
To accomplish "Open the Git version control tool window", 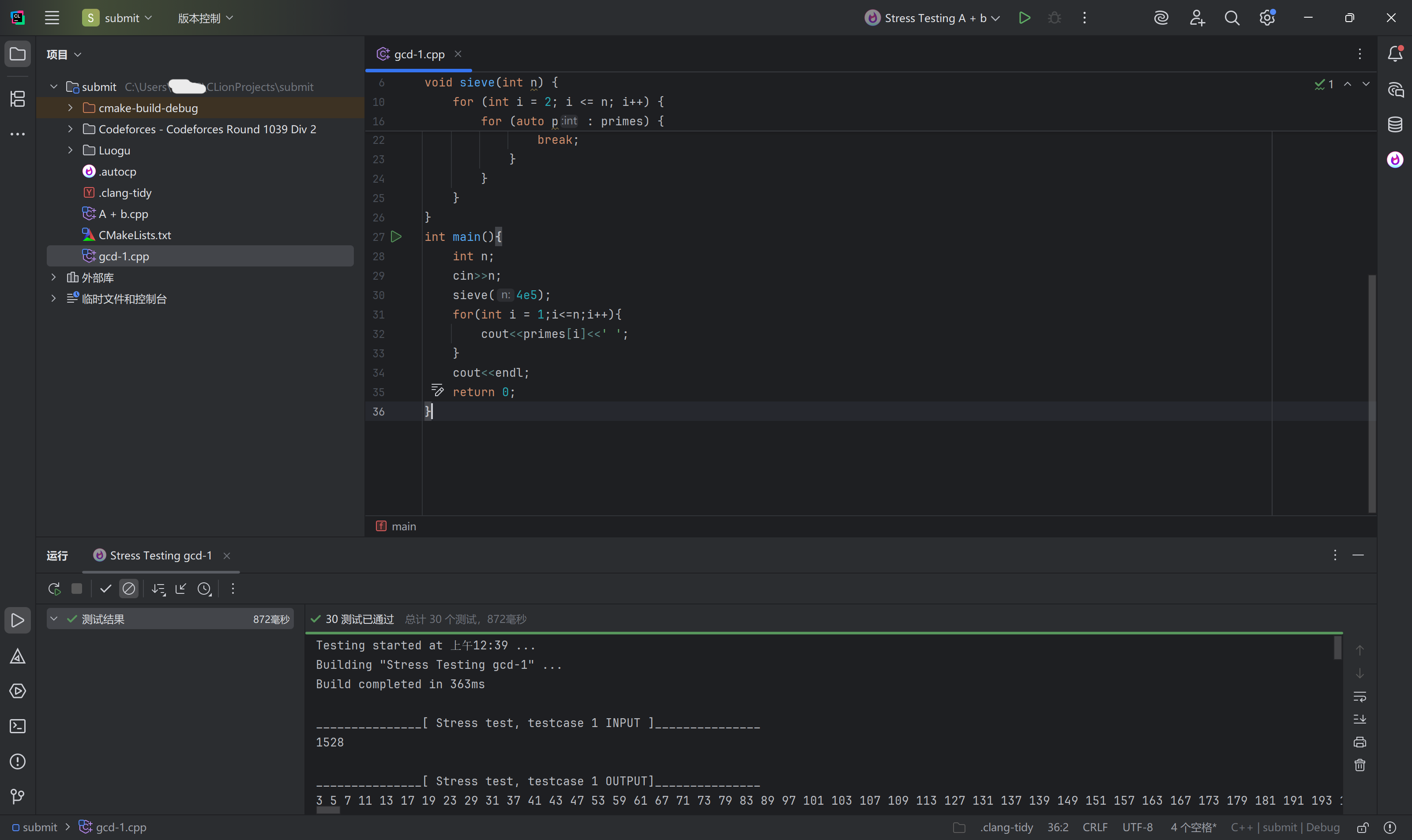I will pyautogui.click(x=18, y=796).
